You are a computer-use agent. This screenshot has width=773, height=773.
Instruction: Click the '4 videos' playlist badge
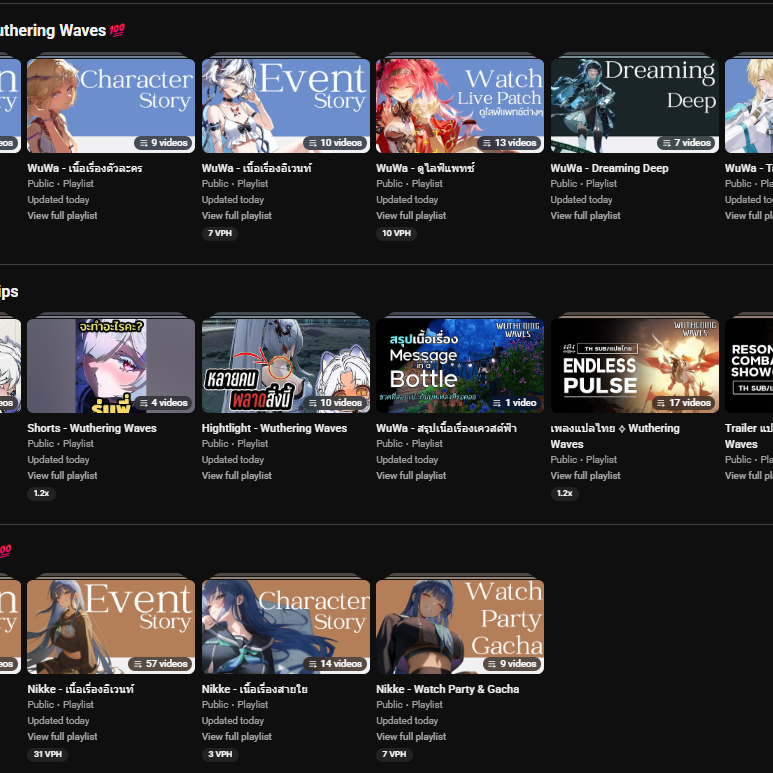[164, 403]
